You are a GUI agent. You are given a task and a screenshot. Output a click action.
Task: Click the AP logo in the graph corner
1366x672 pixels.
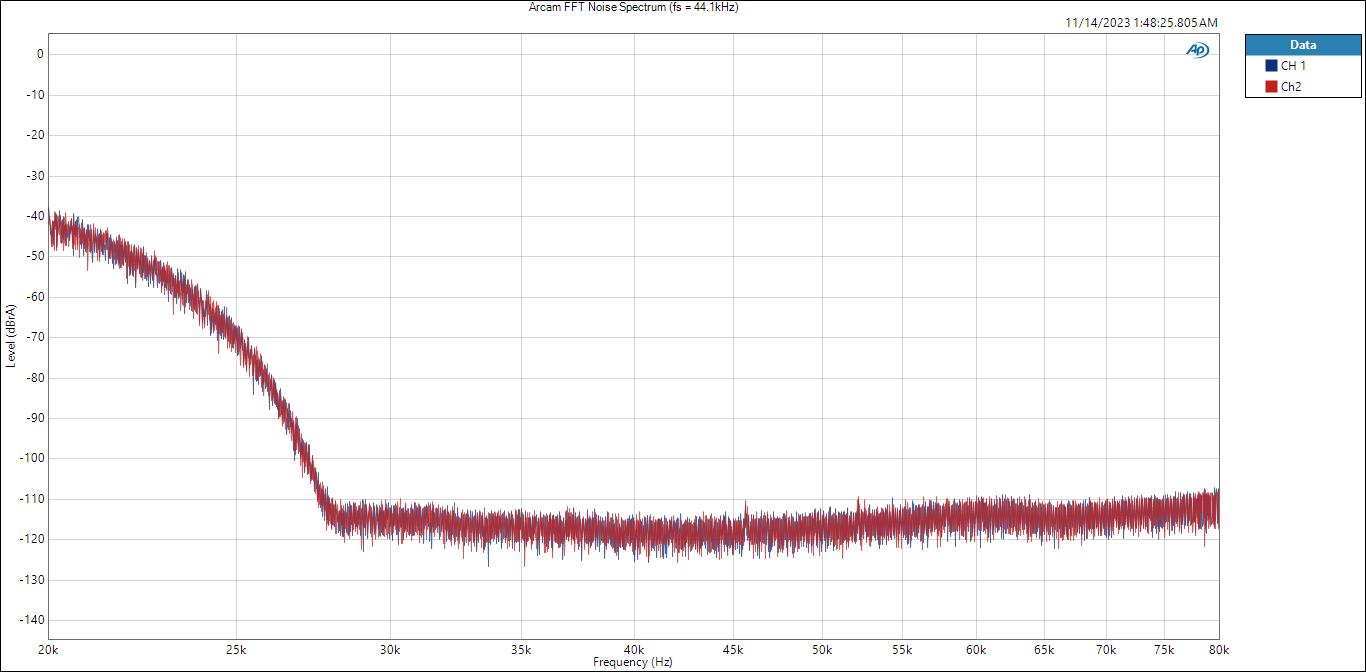point(1197,50)
